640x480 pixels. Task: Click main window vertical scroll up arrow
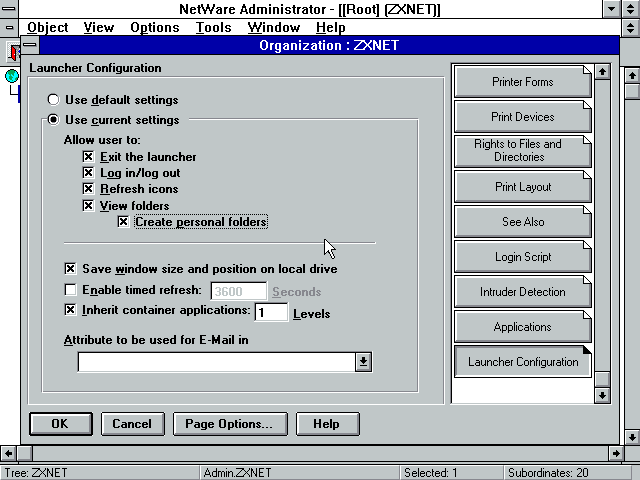tap(632, 76)
